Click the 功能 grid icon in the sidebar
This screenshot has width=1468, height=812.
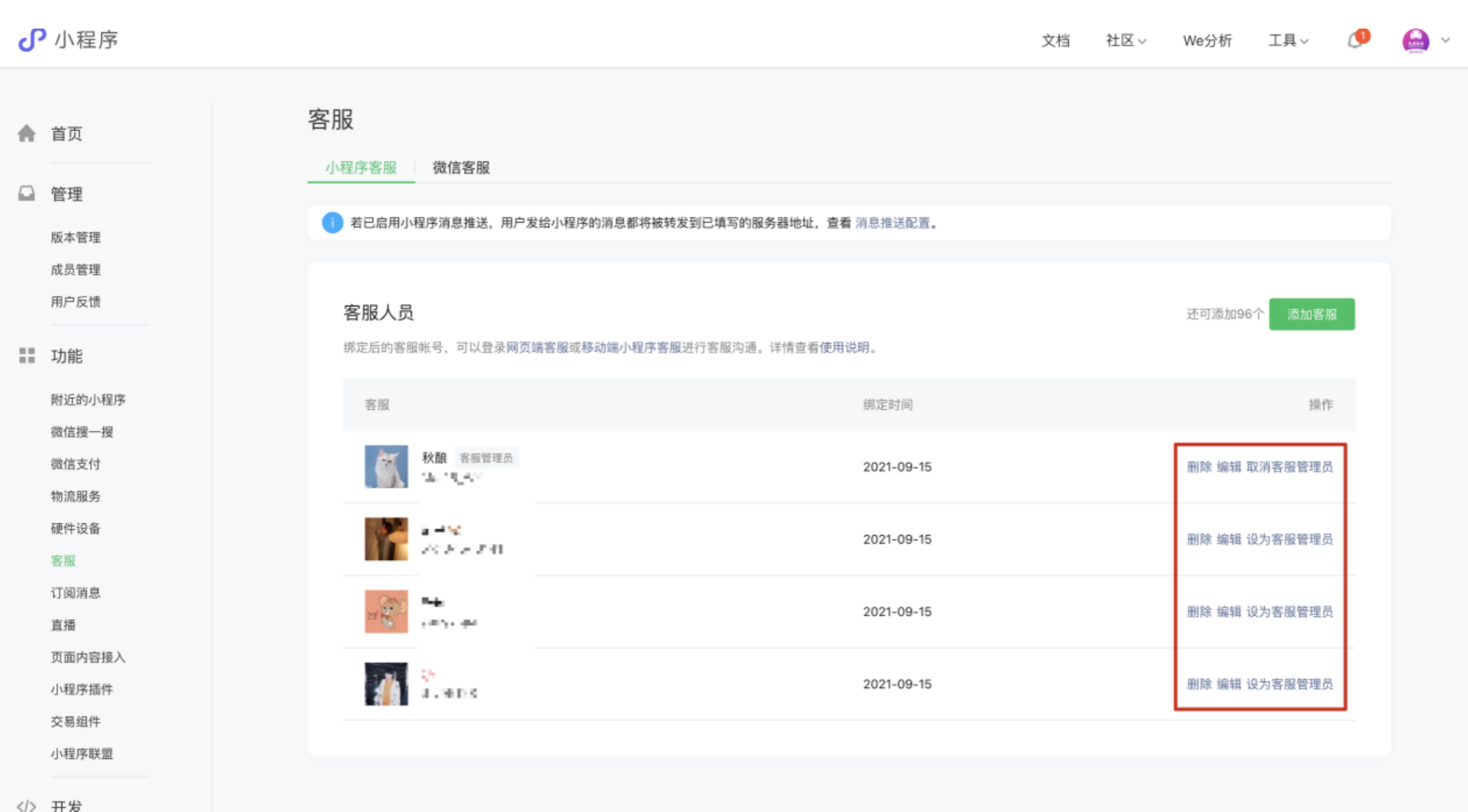click(x=27, y=355)
